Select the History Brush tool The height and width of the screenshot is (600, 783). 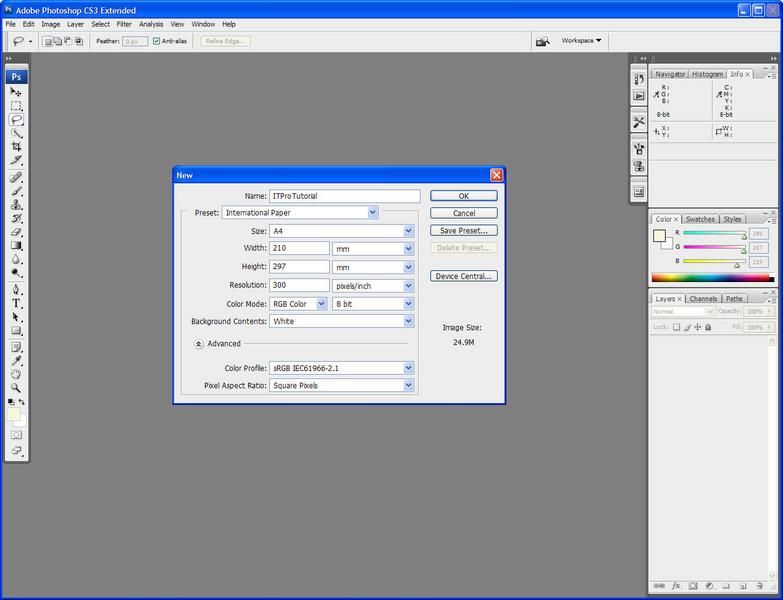click(16, 218)
